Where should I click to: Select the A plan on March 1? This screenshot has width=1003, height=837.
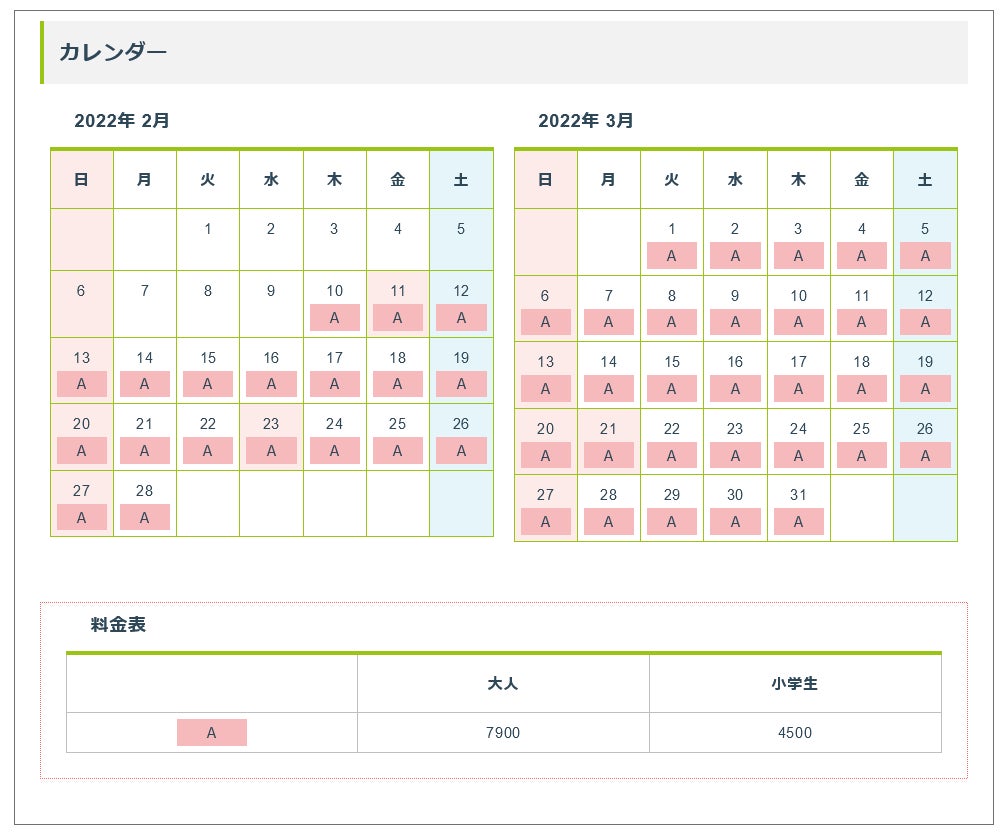click(x=672, y=256)
